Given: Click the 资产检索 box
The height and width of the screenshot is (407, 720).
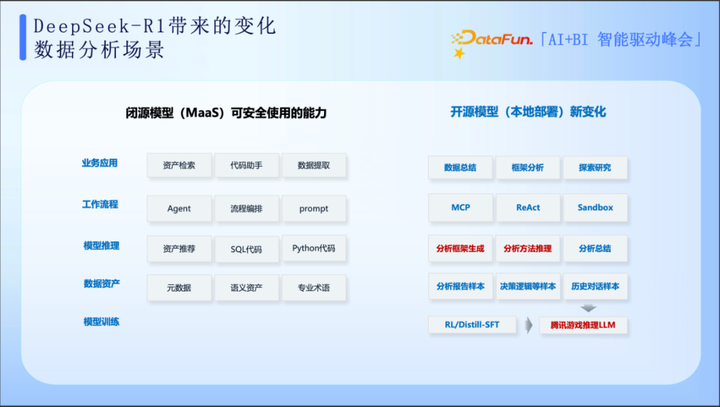Looking at the screenshot, I should (179, 165).
